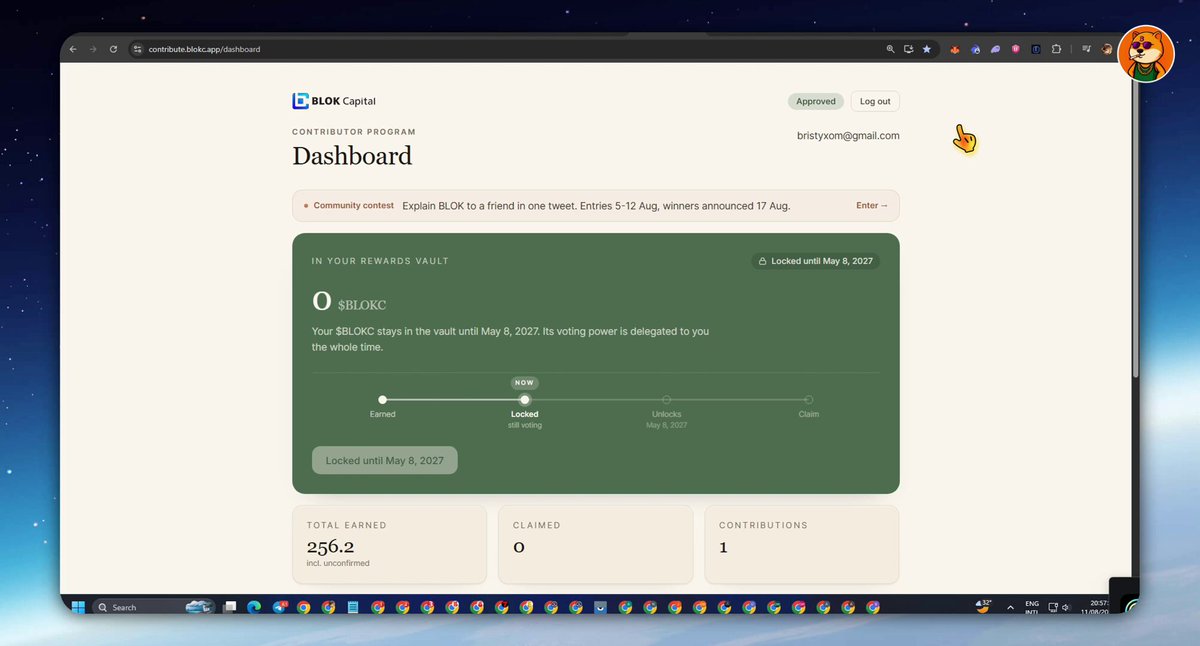
Task: Show hidden system tray icons chevron
Action: coord(1009,607)
